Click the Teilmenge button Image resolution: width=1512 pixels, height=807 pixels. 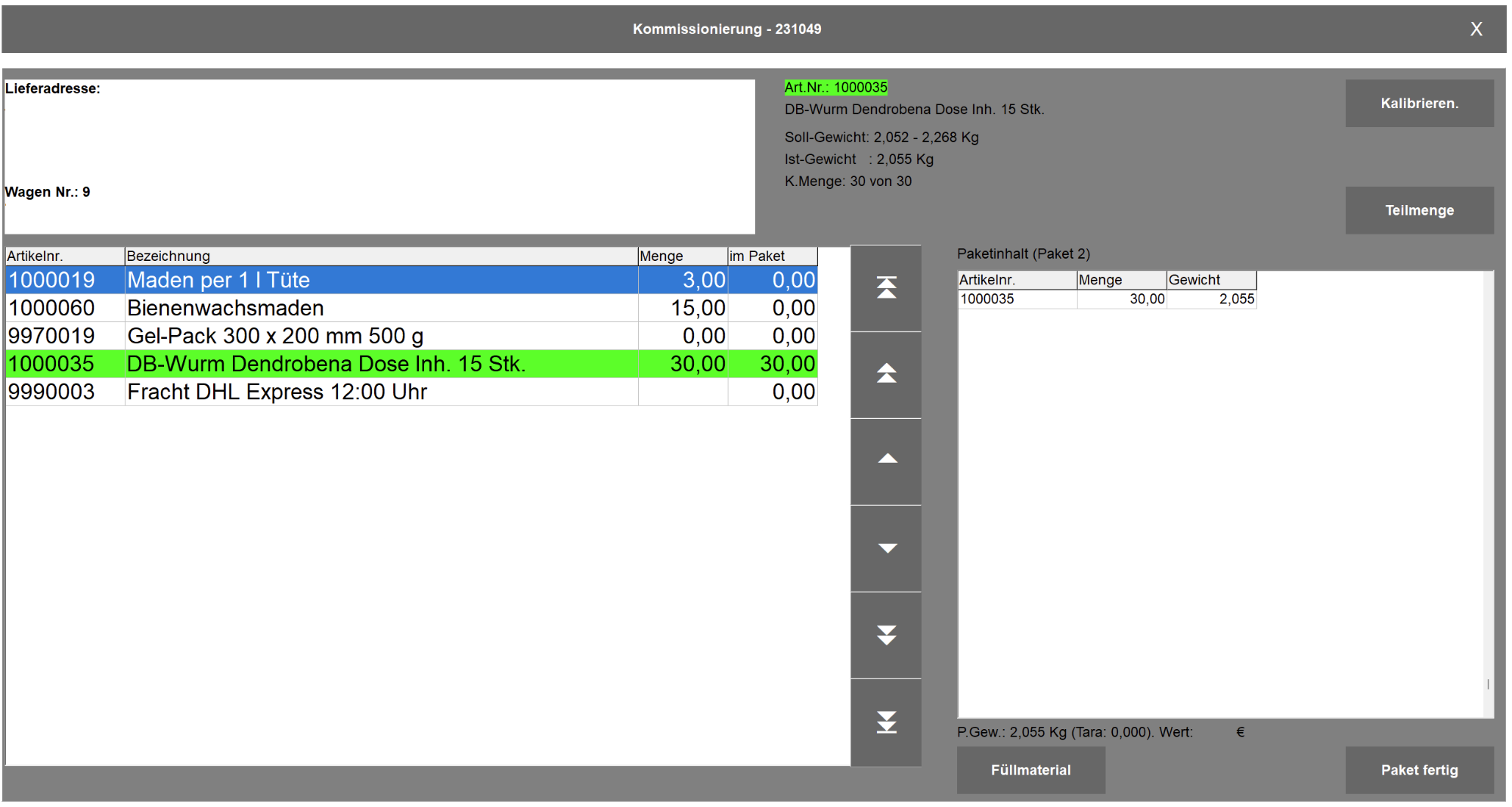tap(1419, 210)
